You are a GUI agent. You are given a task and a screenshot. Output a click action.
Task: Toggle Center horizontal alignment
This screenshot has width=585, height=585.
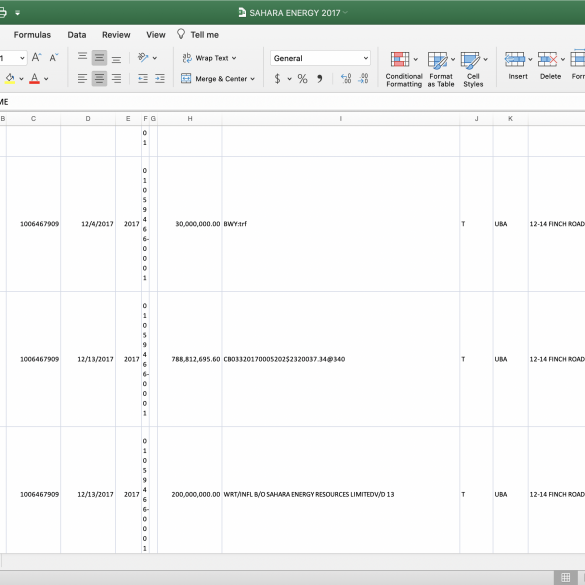(x=99, y=79)
